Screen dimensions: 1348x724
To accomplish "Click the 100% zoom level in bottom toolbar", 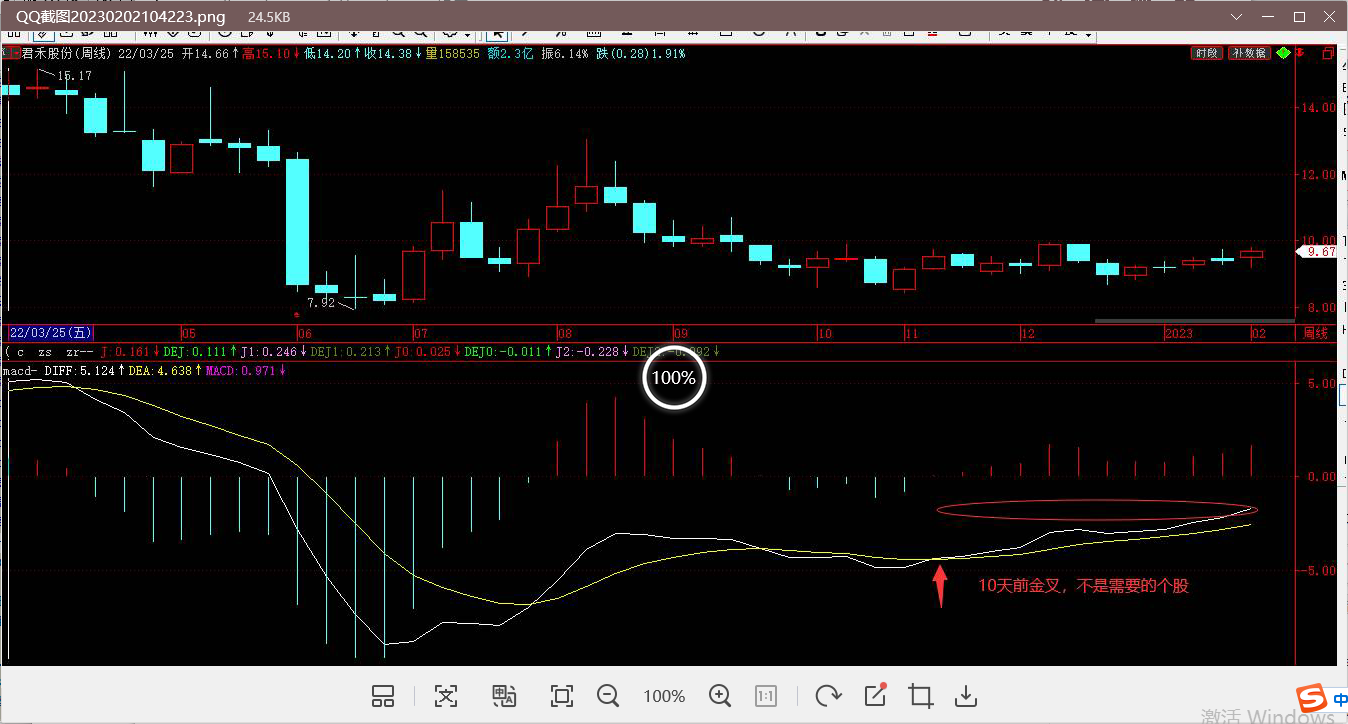I will (x=664, y=696).
